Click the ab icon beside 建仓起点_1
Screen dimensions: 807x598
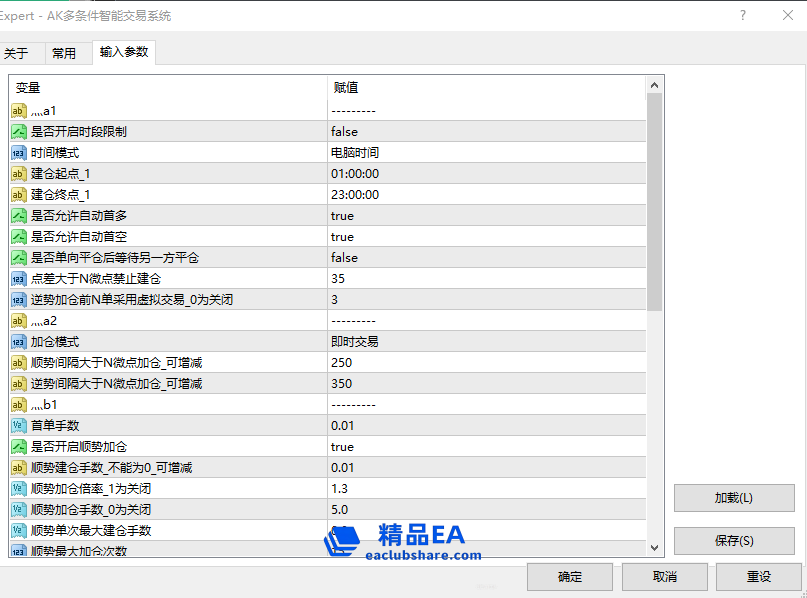[19, 174]
